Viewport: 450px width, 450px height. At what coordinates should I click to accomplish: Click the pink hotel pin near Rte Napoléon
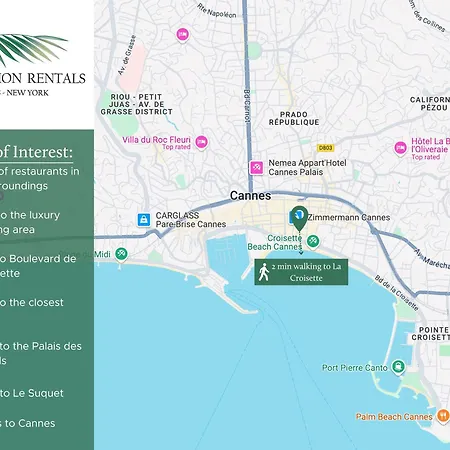coord(182,35)
